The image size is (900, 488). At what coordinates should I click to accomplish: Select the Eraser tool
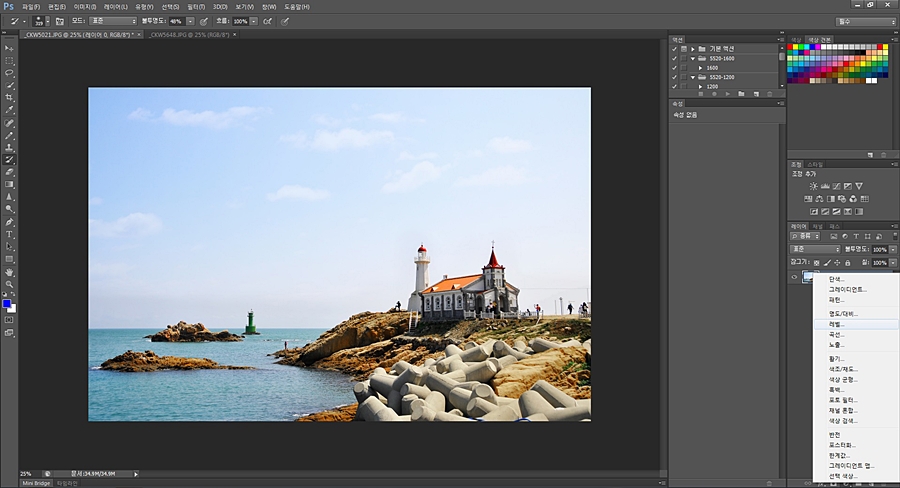[9, 171]
